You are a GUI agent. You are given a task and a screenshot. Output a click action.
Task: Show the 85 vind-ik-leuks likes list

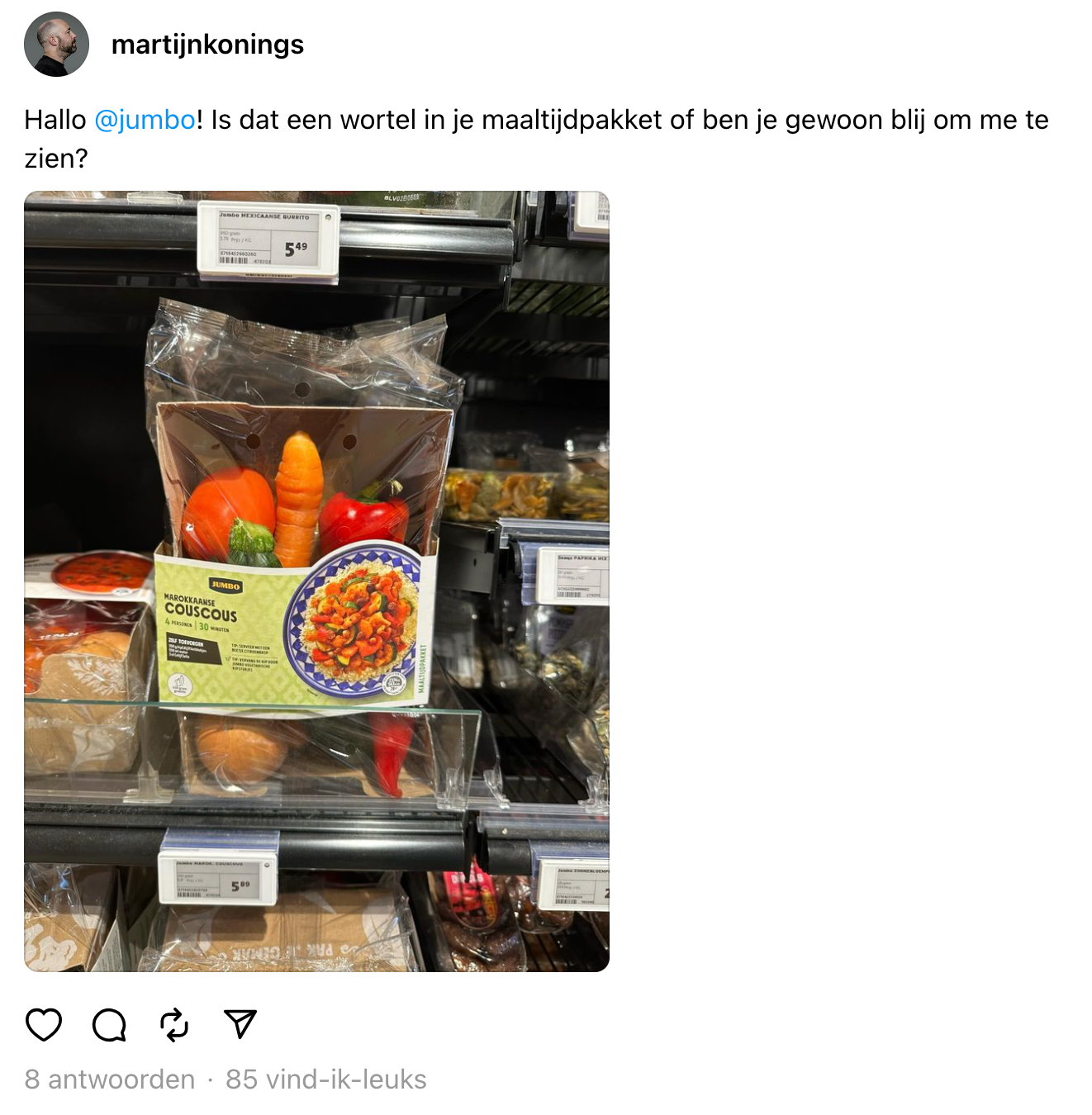(x=326, y=1079)
